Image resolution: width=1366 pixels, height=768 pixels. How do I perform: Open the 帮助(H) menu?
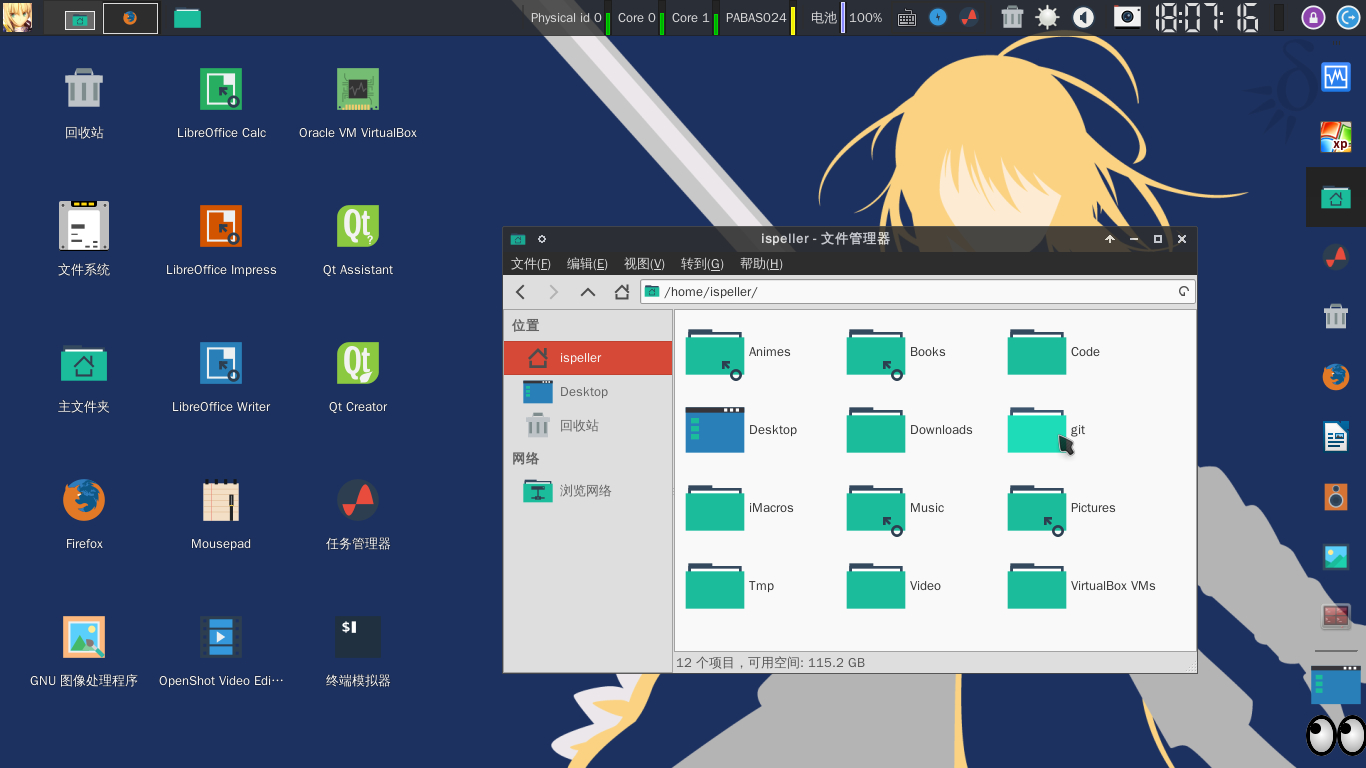coord(761,264)
